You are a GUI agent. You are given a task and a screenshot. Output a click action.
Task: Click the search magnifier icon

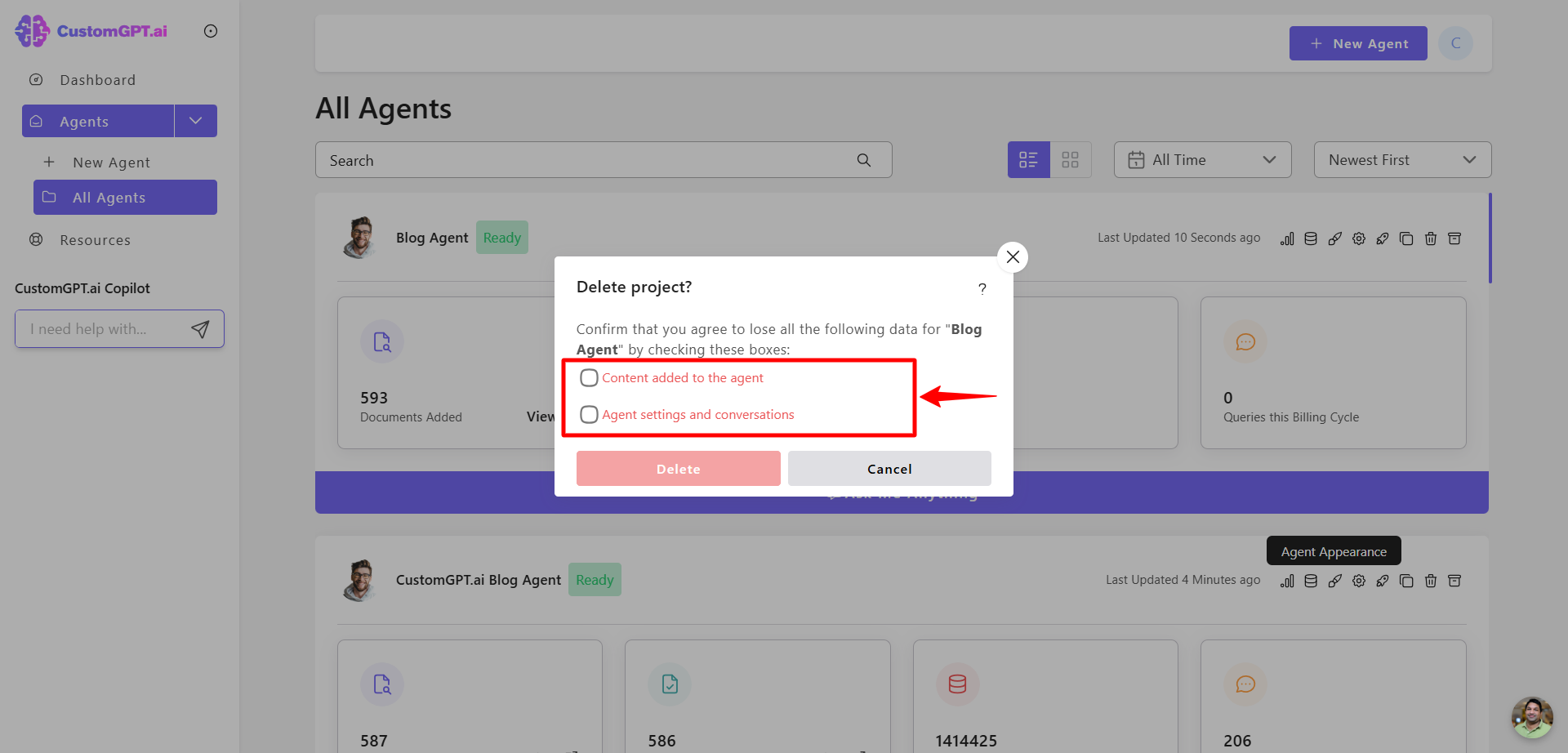pos(864,160)
